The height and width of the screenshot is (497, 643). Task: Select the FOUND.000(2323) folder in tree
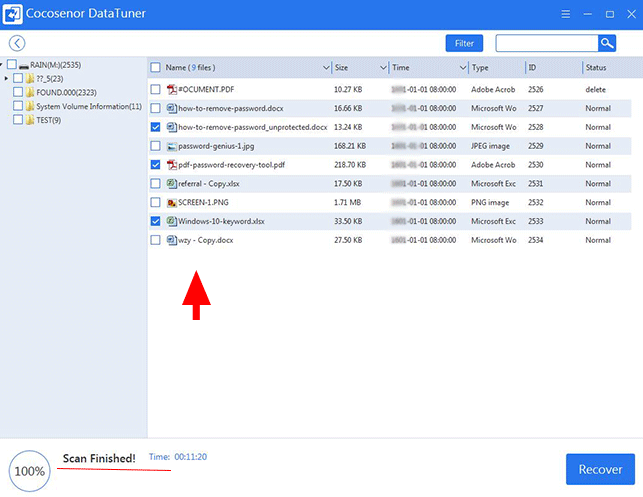tap(65, 92)
